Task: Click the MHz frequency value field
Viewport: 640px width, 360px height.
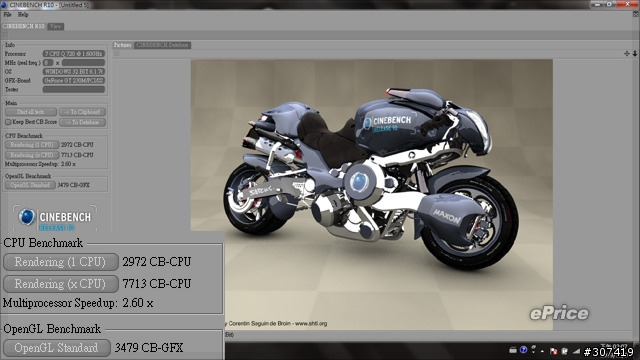Action: click(83, 63)
